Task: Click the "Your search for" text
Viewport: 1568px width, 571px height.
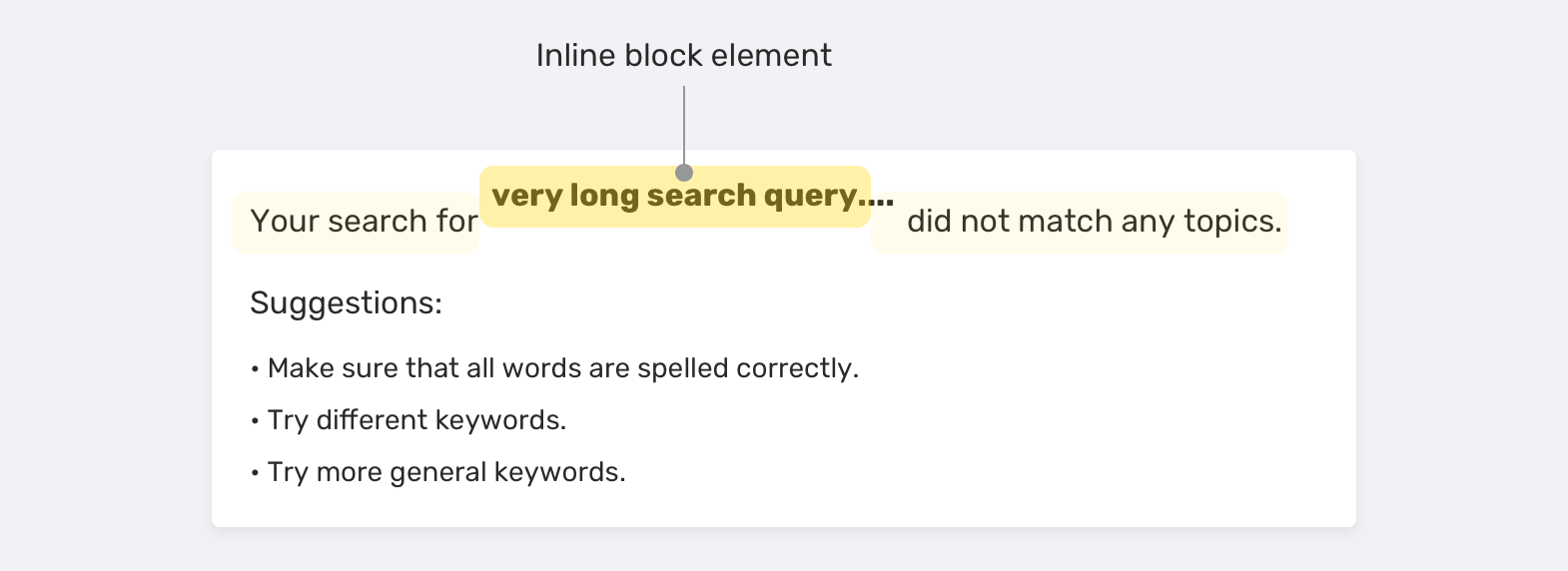Action: coord(364,222)
